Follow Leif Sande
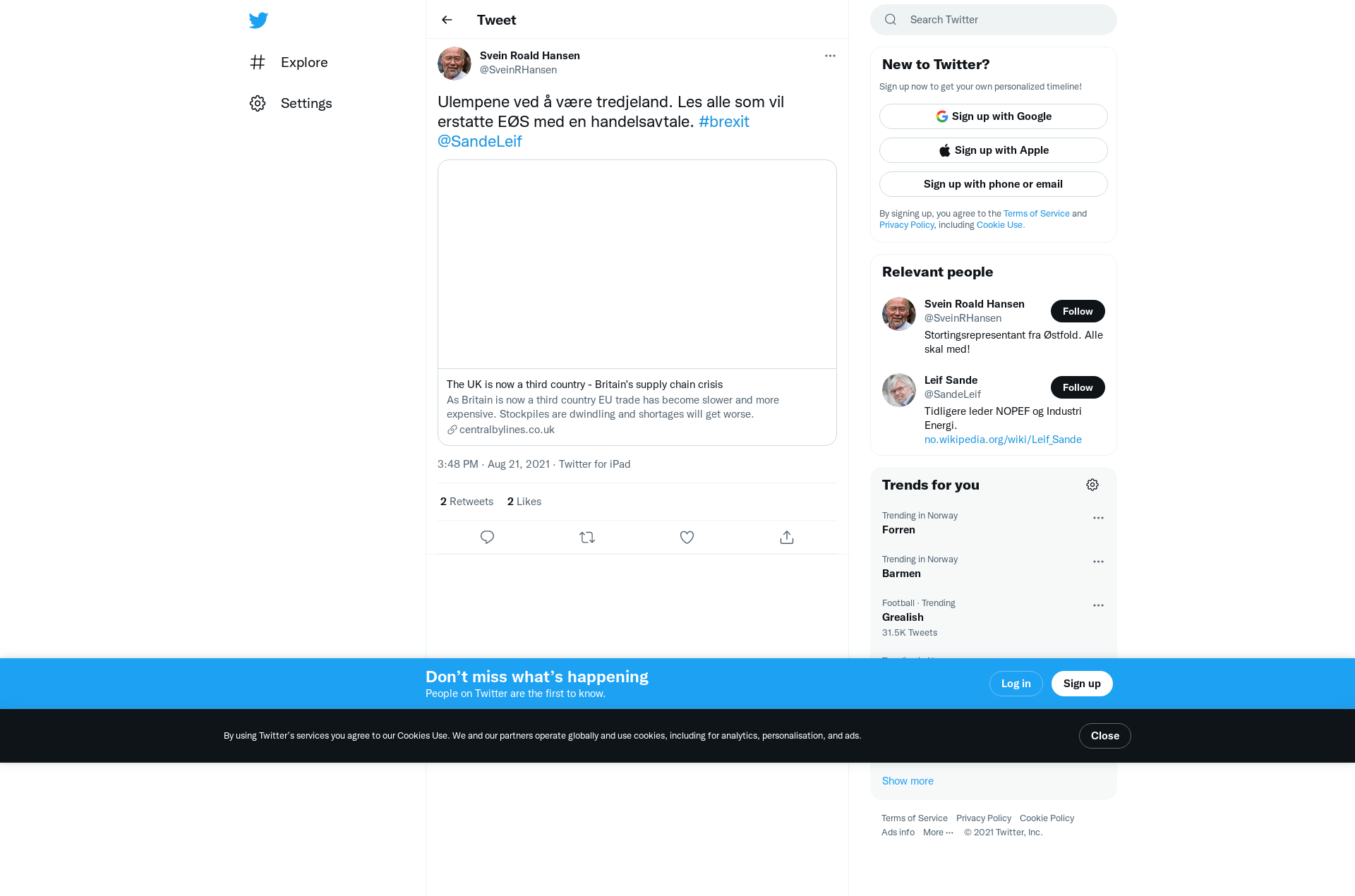 [x=1078, y=387]
